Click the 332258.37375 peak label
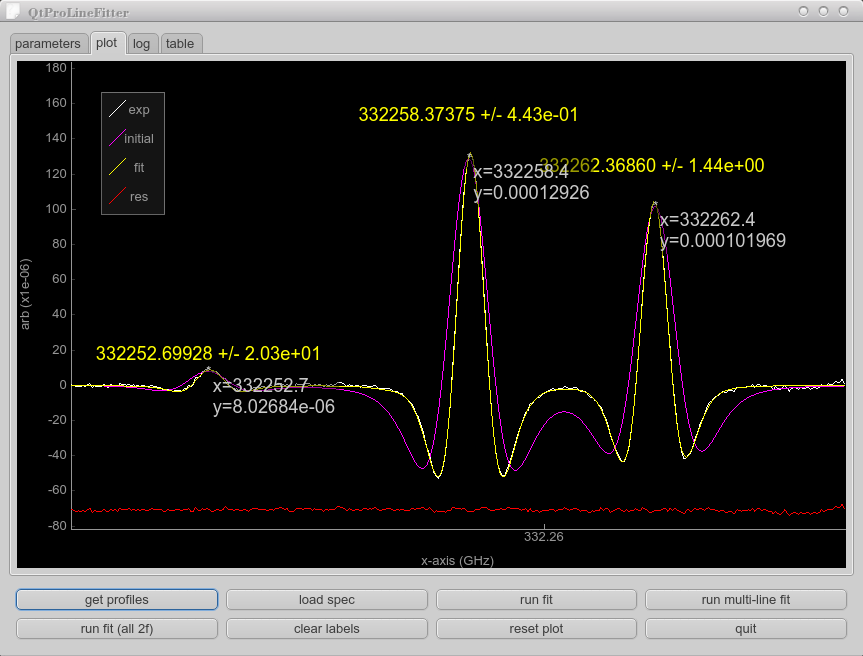 tap(468, 115)
